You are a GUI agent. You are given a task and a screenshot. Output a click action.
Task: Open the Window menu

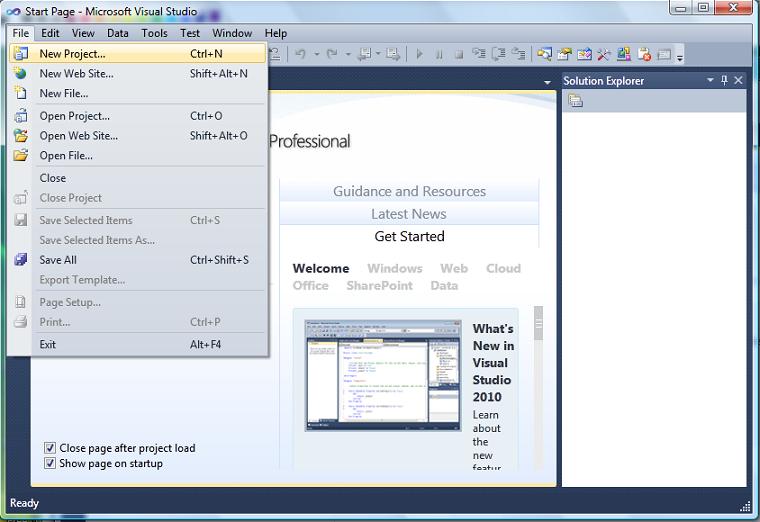pos(232,33)
